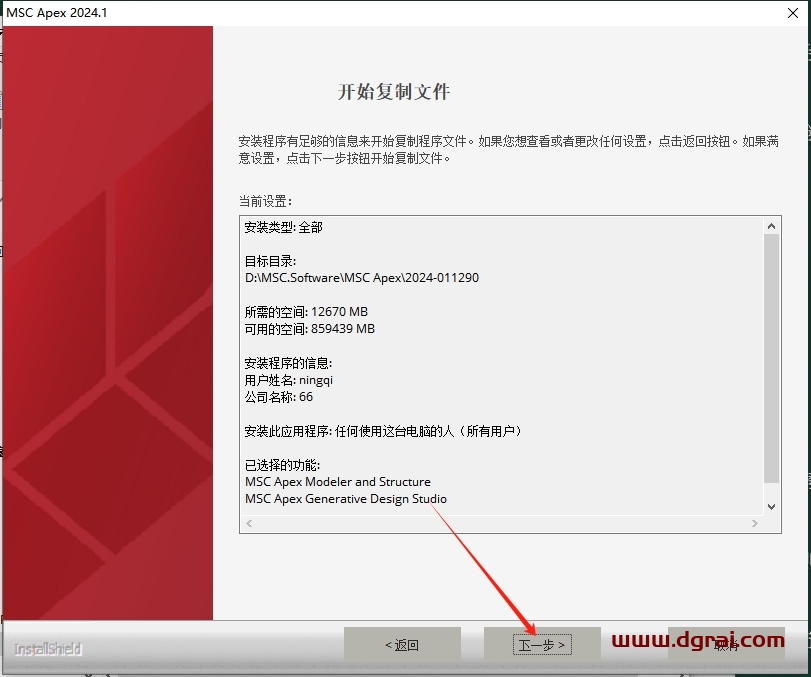The width and height of the screenshot is (811, 677).
Task: Click the line 可用的空间: 859439 MB
Action: [309, 329]
